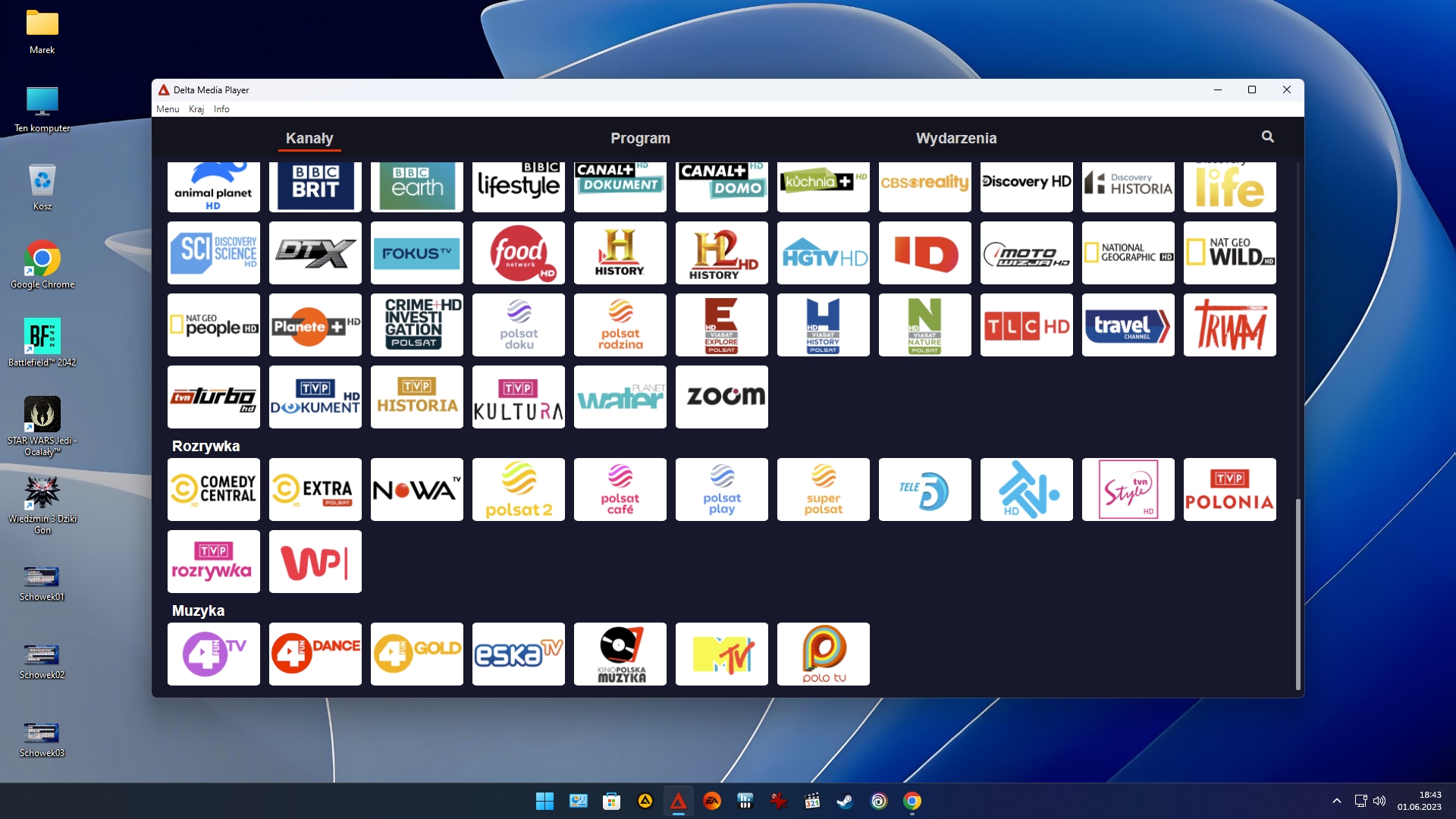The image size is (1456, 819).
Task: Open the EA app from taskbar
Action: (x=711, y=801)
